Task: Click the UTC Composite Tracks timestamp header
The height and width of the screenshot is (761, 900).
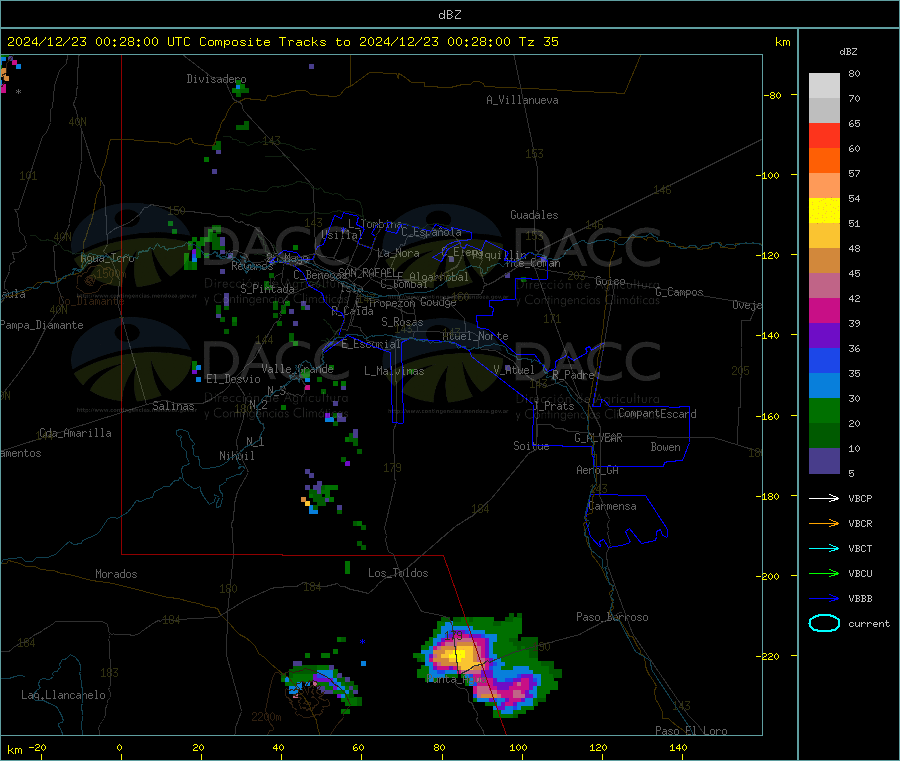Action: [x=283, y=42]
